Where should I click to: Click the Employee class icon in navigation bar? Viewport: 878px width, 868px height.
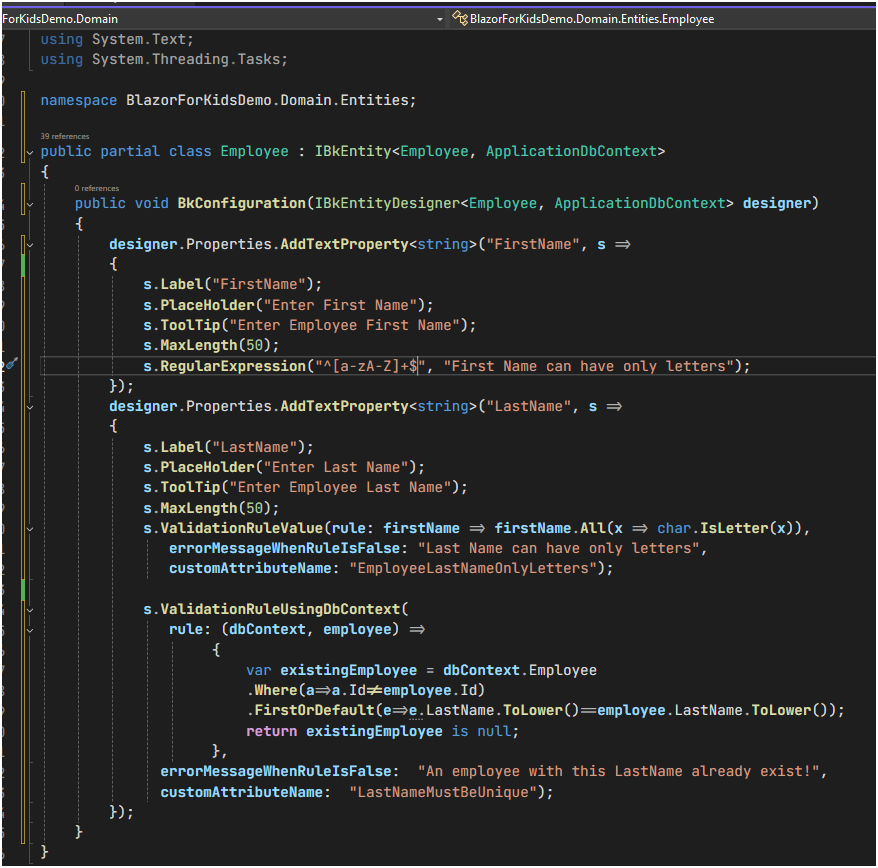[x=460, y=18]
